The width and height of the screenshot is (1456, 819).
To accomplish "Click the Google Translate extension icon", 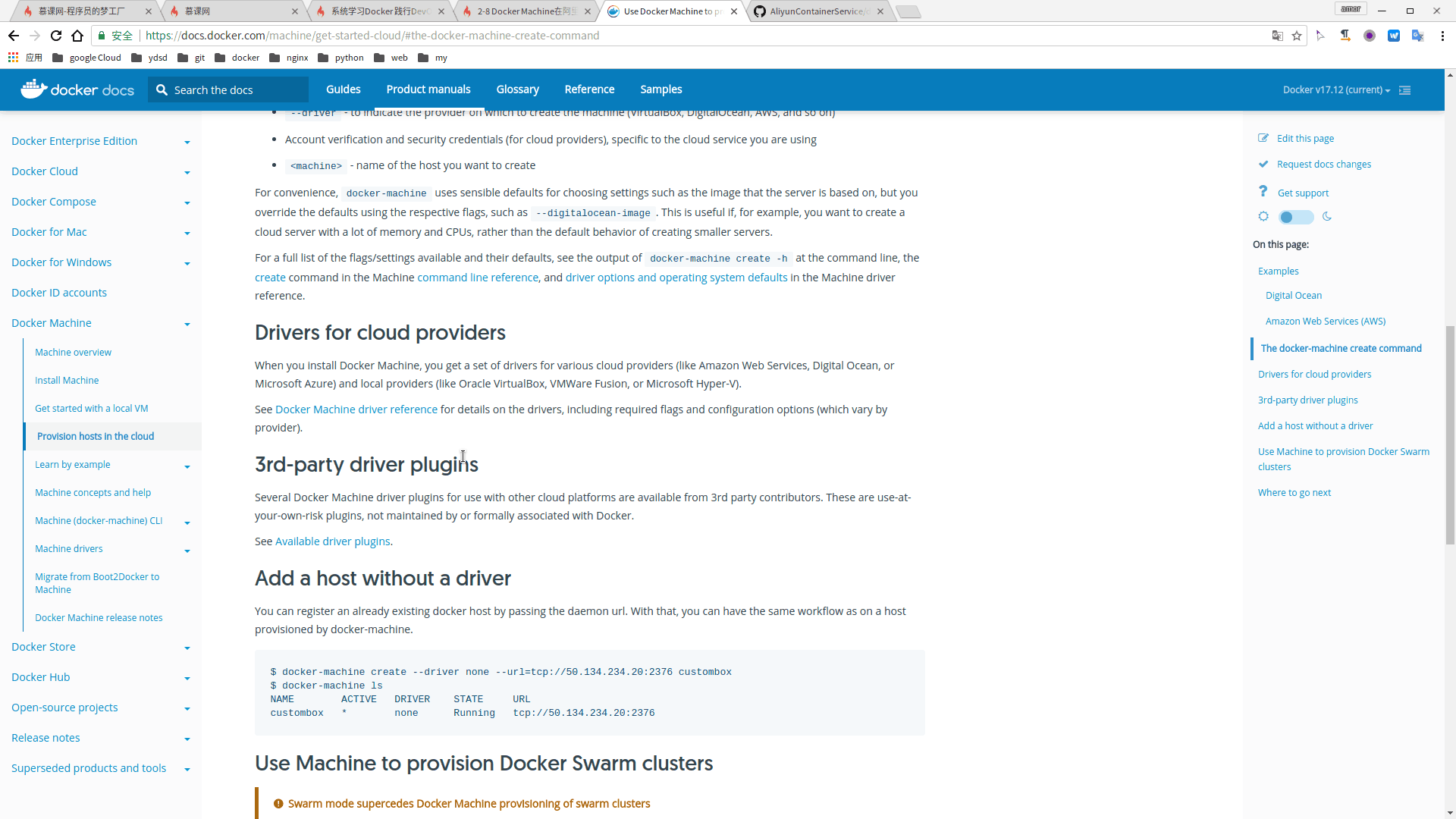I will 1418,36.
